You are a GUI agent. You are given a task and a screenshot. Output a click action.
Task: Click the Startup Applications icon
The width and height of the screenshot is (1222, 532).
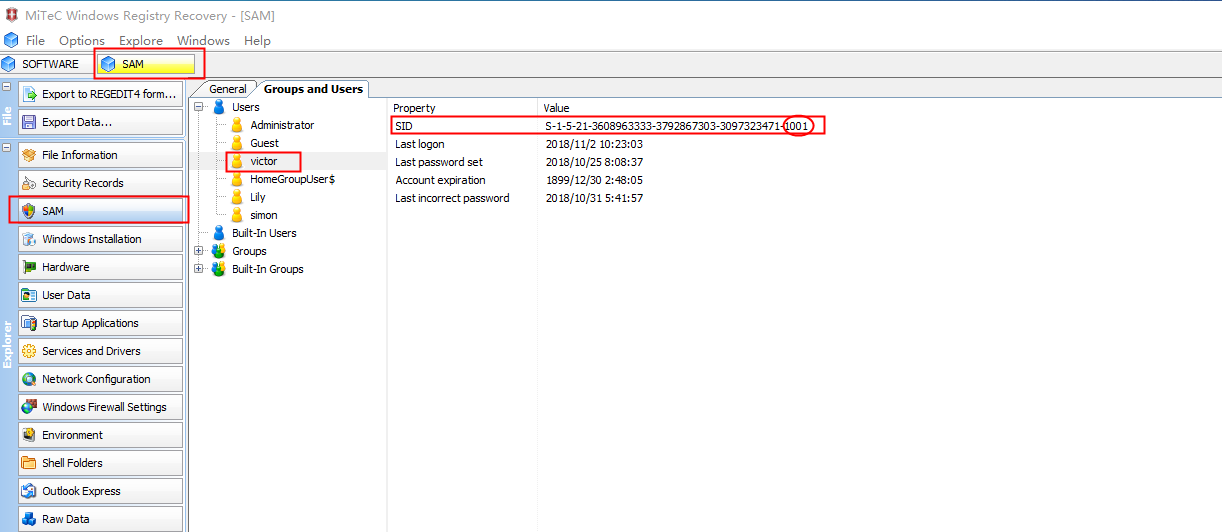29,323
